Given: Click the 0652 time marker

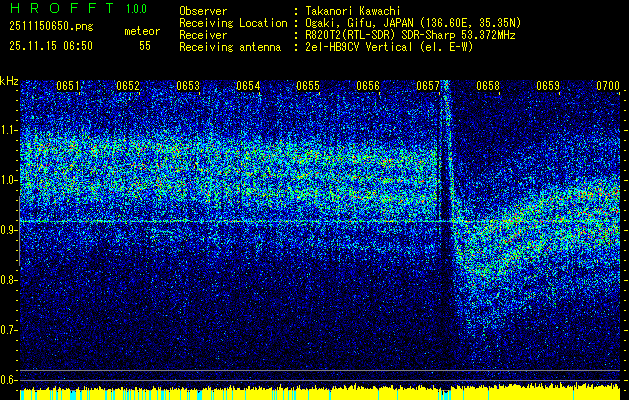Looking at the screenshot, I should click(x=128, y=85).
